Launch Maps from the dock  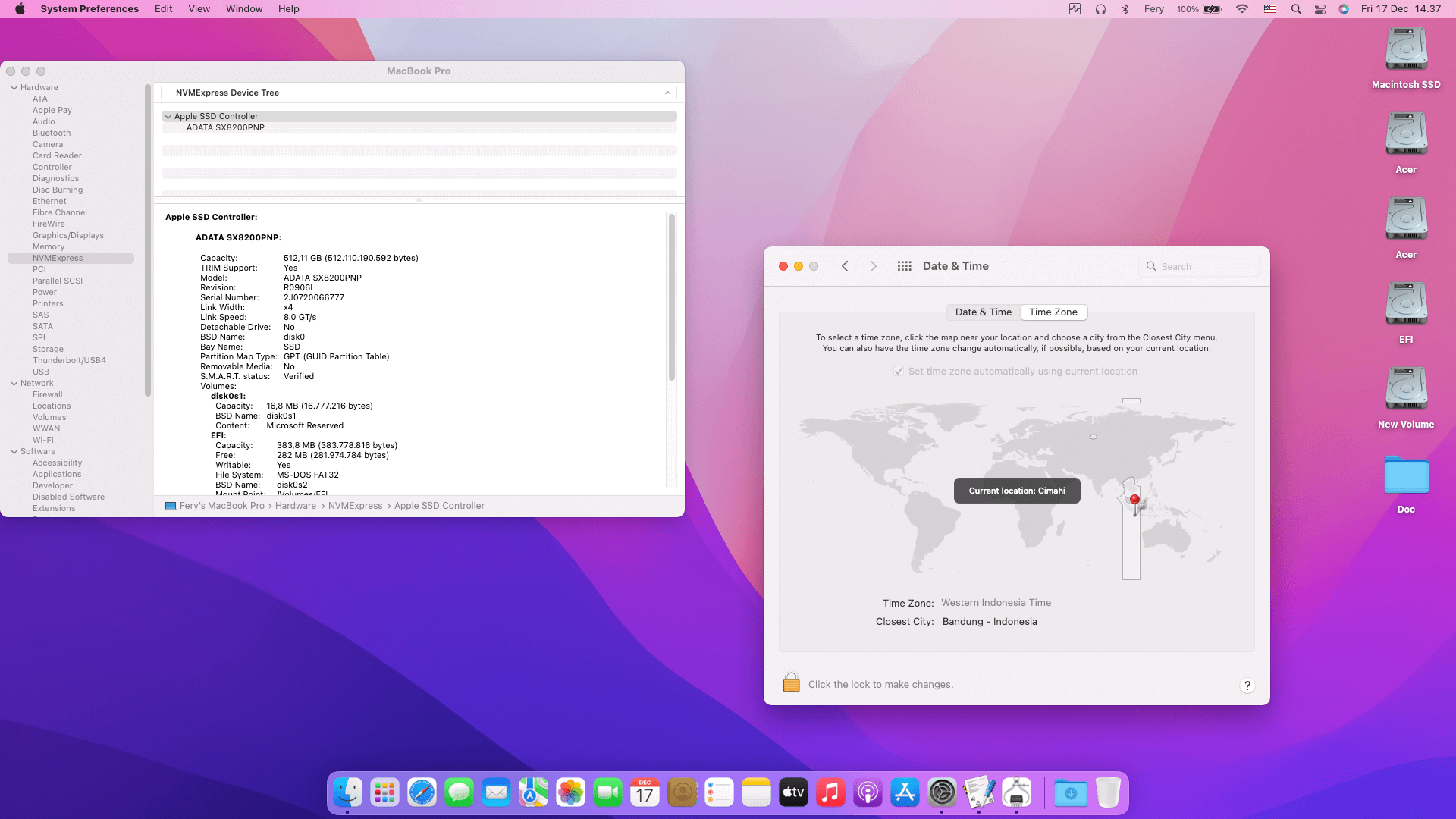(534, 793)
